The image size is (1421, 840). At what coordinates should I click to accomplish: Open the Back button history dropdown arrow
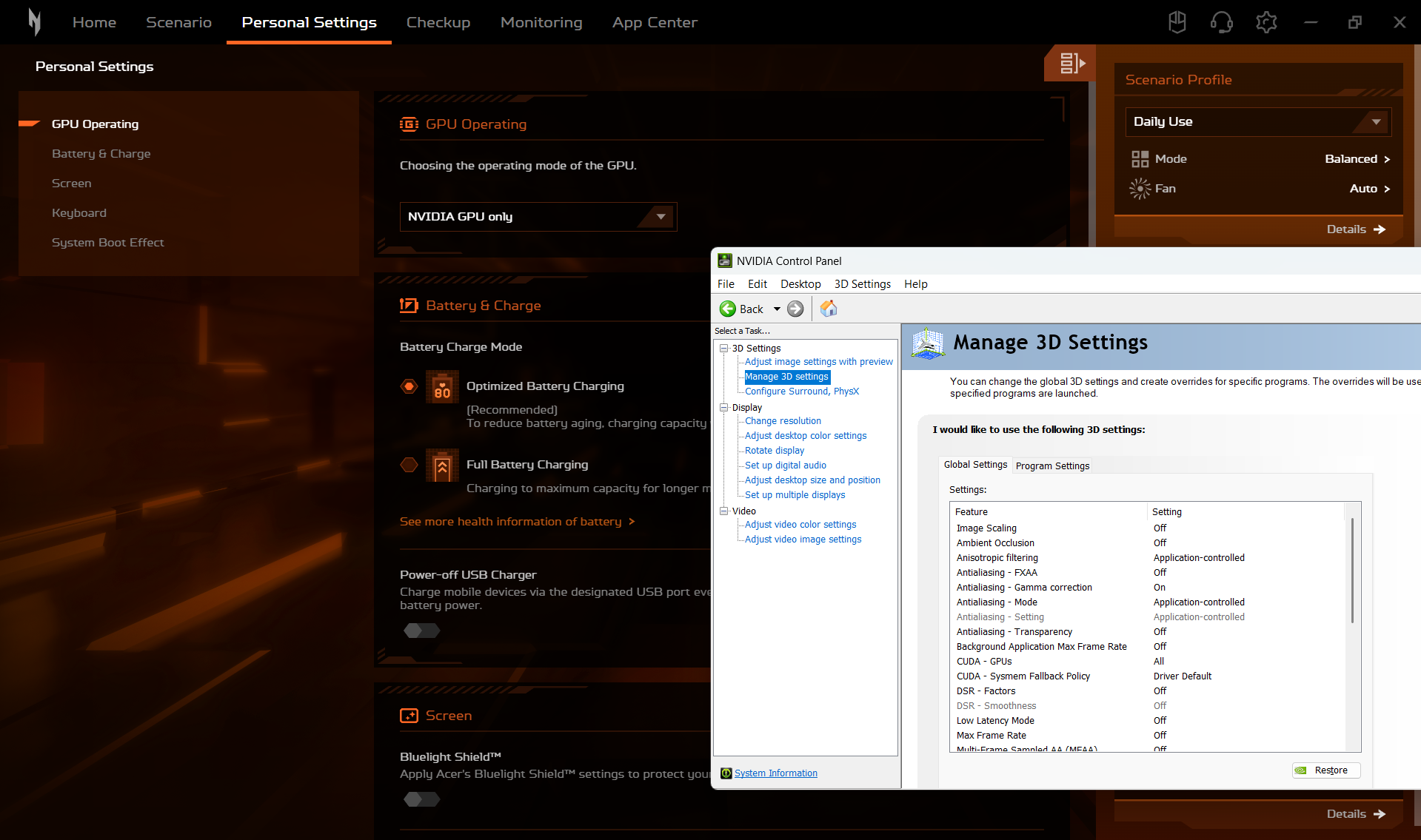tap(777, 309)
